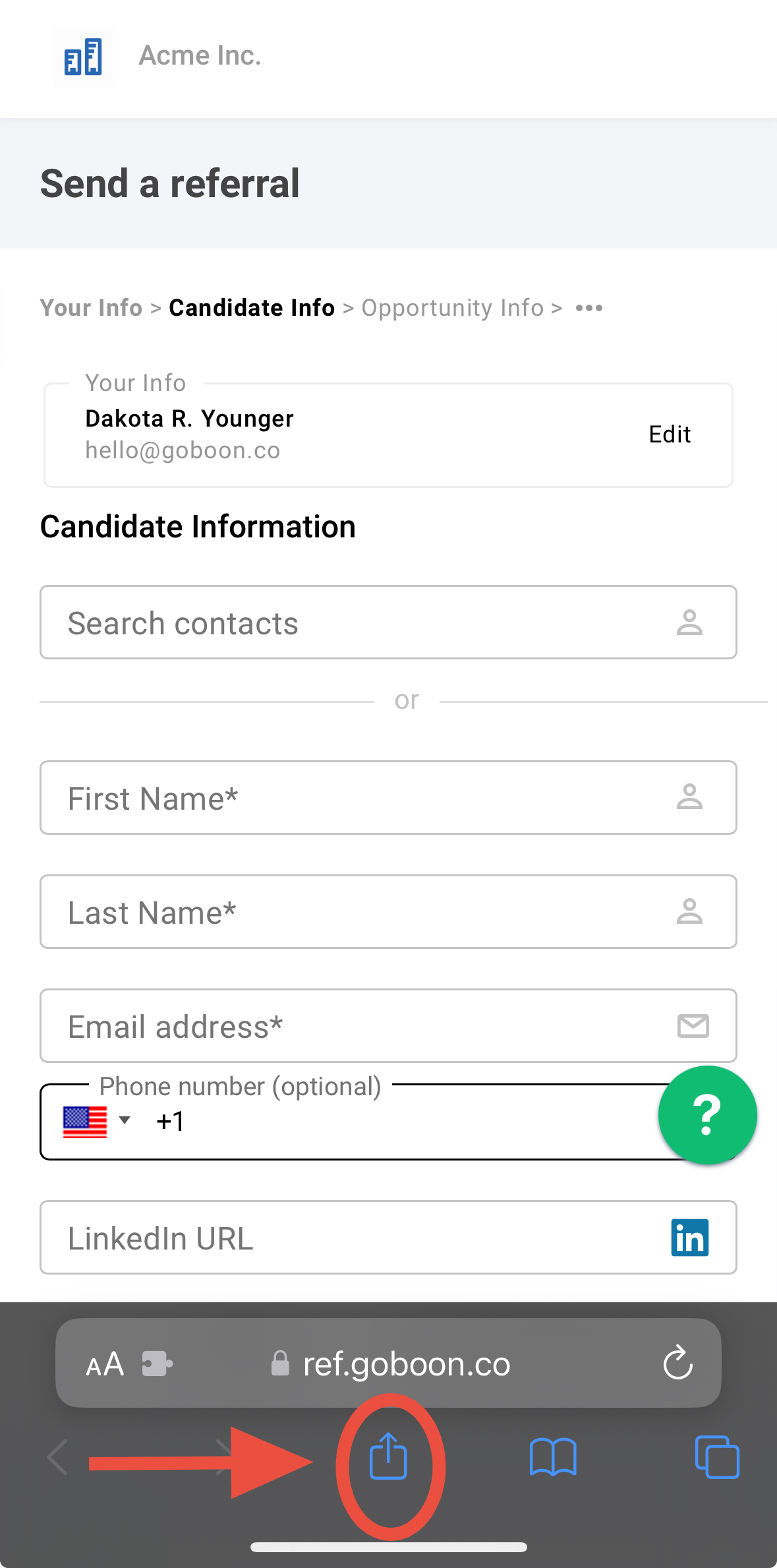The height and width of the screenshot is (1568, 777).
Task: Click the Search contacts field
Action: 388,622
